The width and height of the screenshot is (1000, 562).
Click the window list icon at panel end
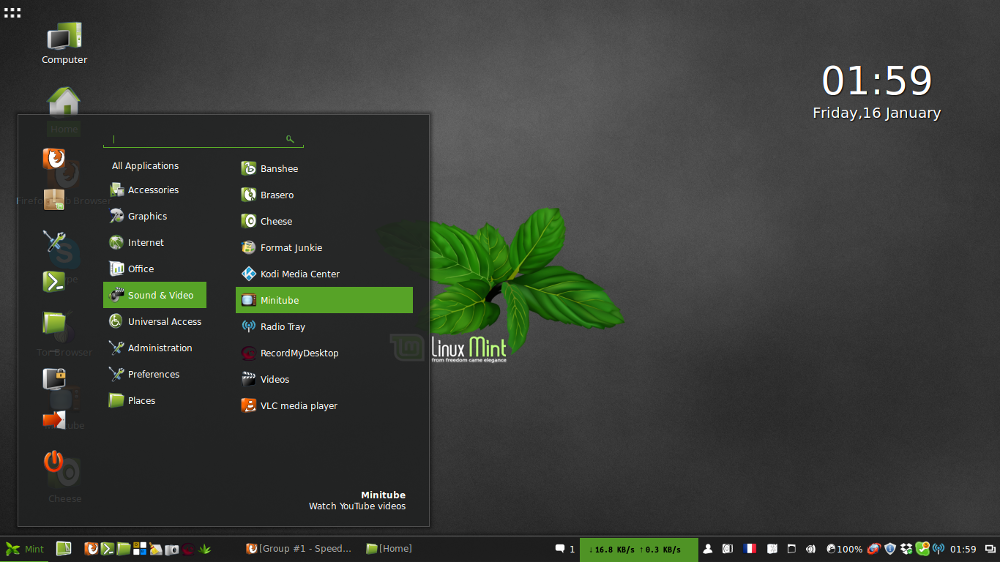tap(990, 549)
